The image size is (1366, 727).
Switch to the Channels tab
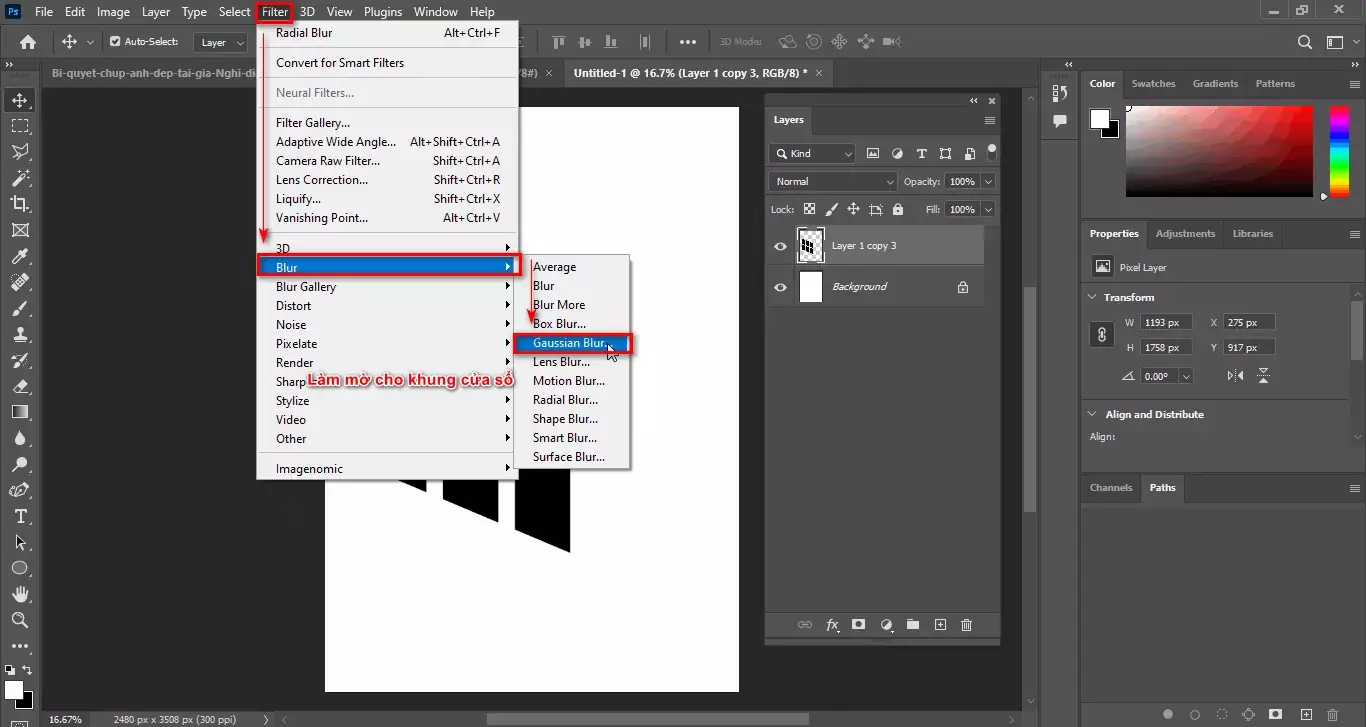pos(1110,487)
